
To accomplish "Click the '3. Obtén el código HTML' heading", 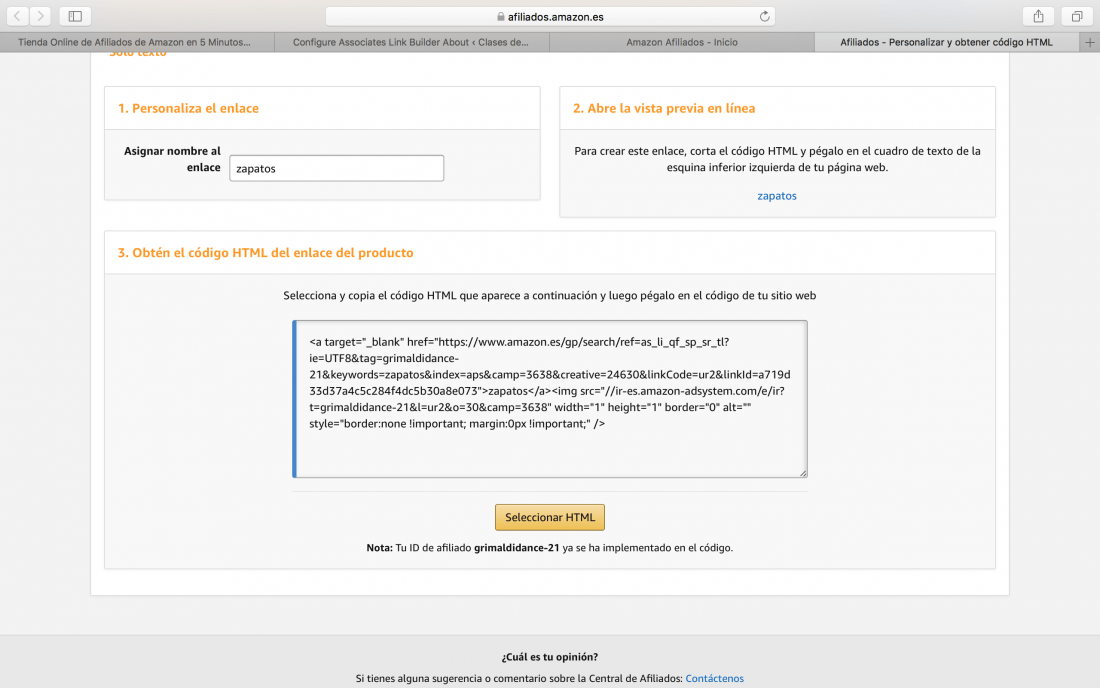I will [265, 252].
